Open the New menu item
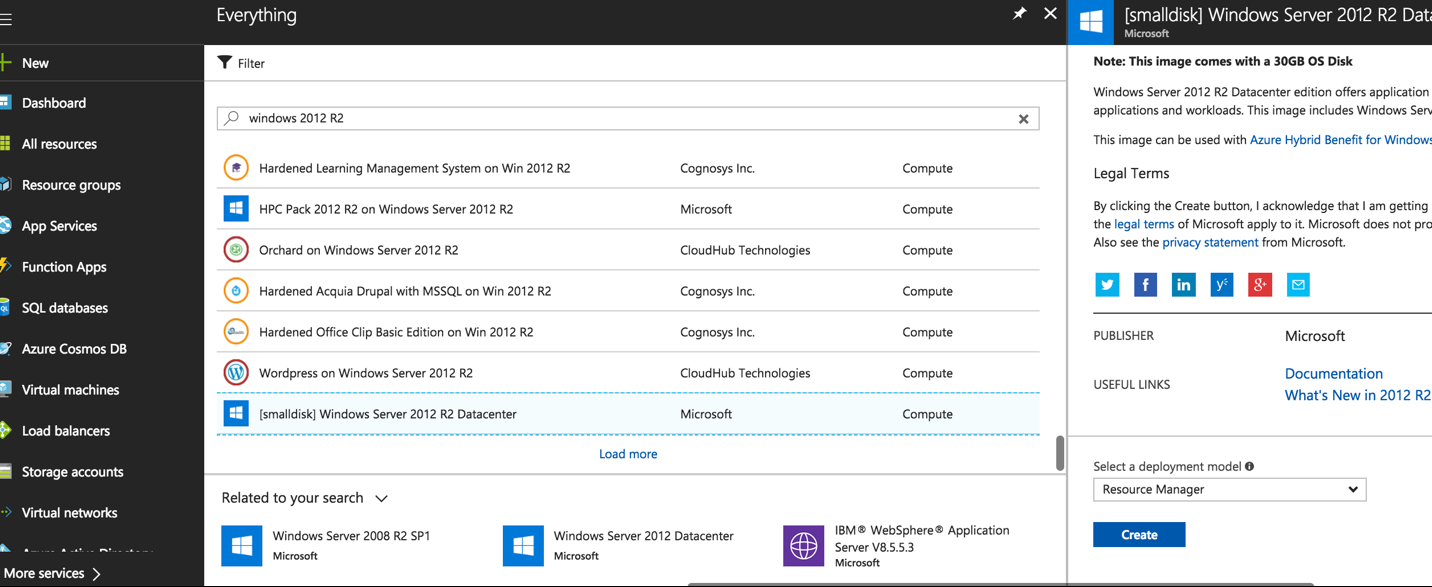Image resolution: width=1432 pixels, height=587 pixels. tap(35, 62)
